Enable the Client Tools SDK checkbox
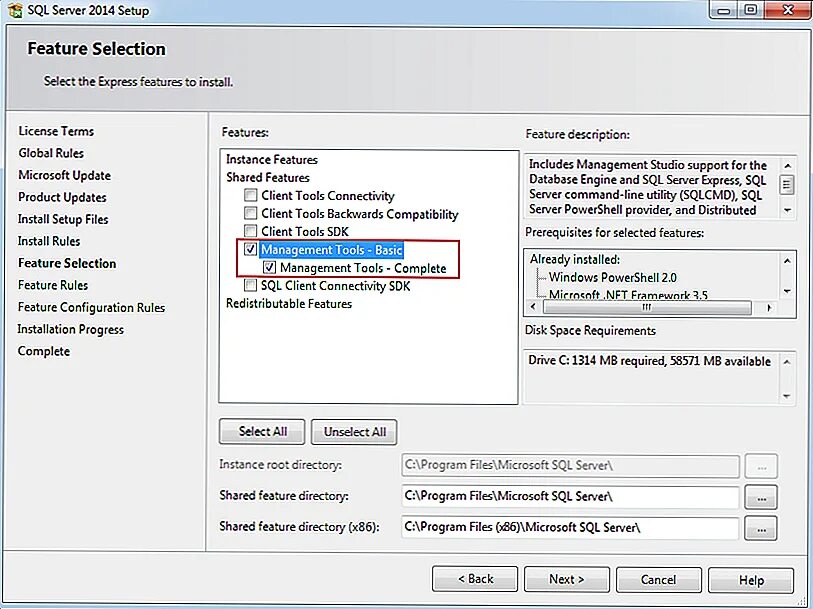Screen dimensions: 813x609 click(x=250, y=231)
